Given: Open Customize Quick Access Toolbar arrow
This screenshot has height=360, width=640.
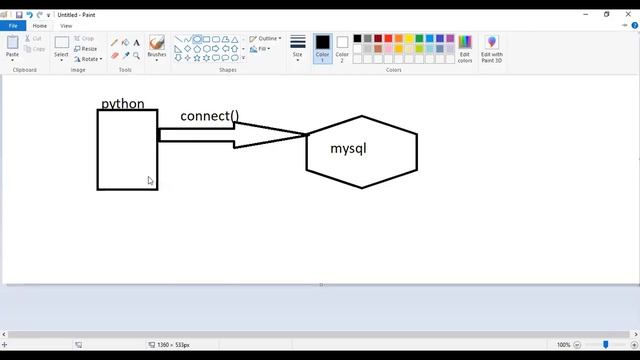Looking at the screenshot, I should (x=48, y=15).
